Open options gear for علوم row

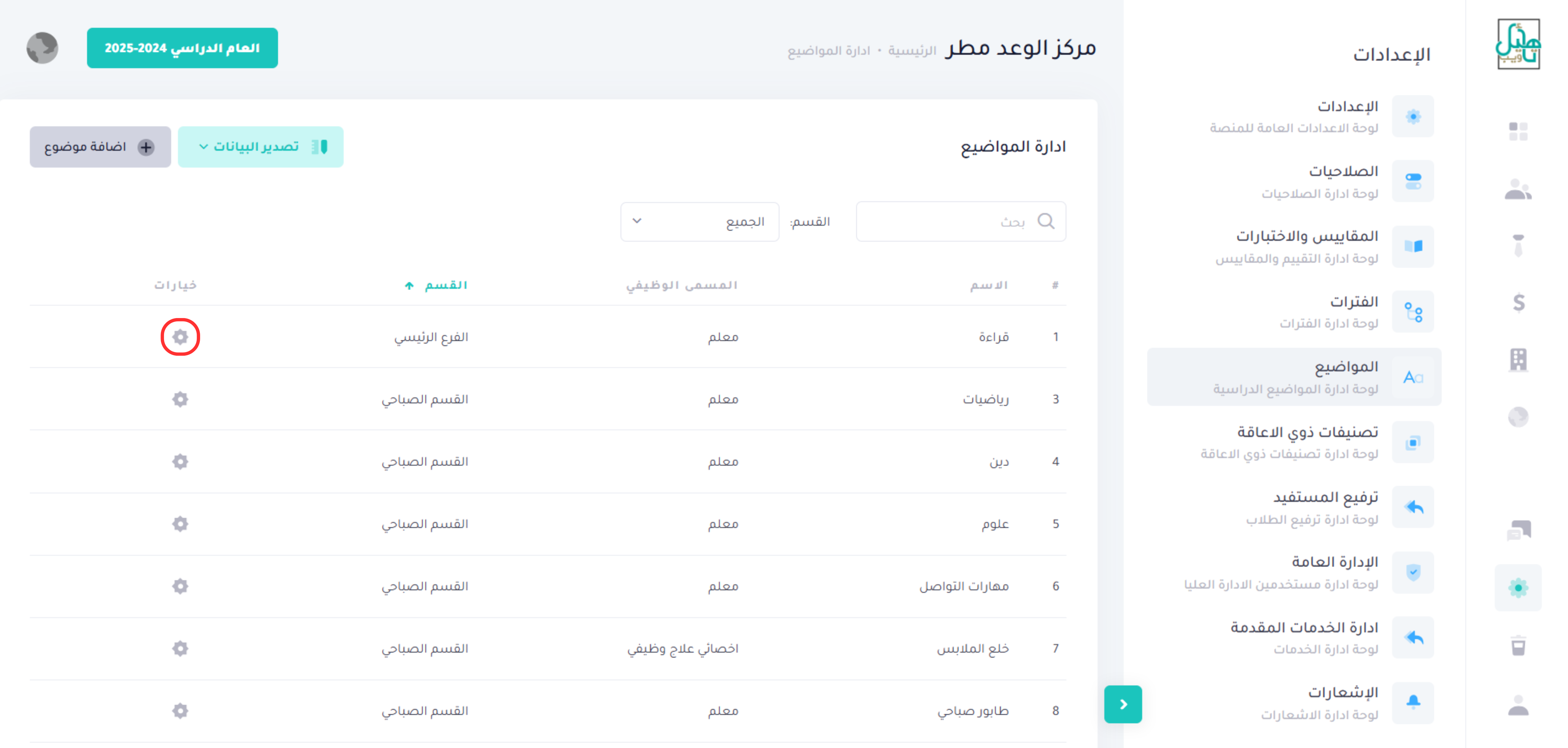coord(180,523)
